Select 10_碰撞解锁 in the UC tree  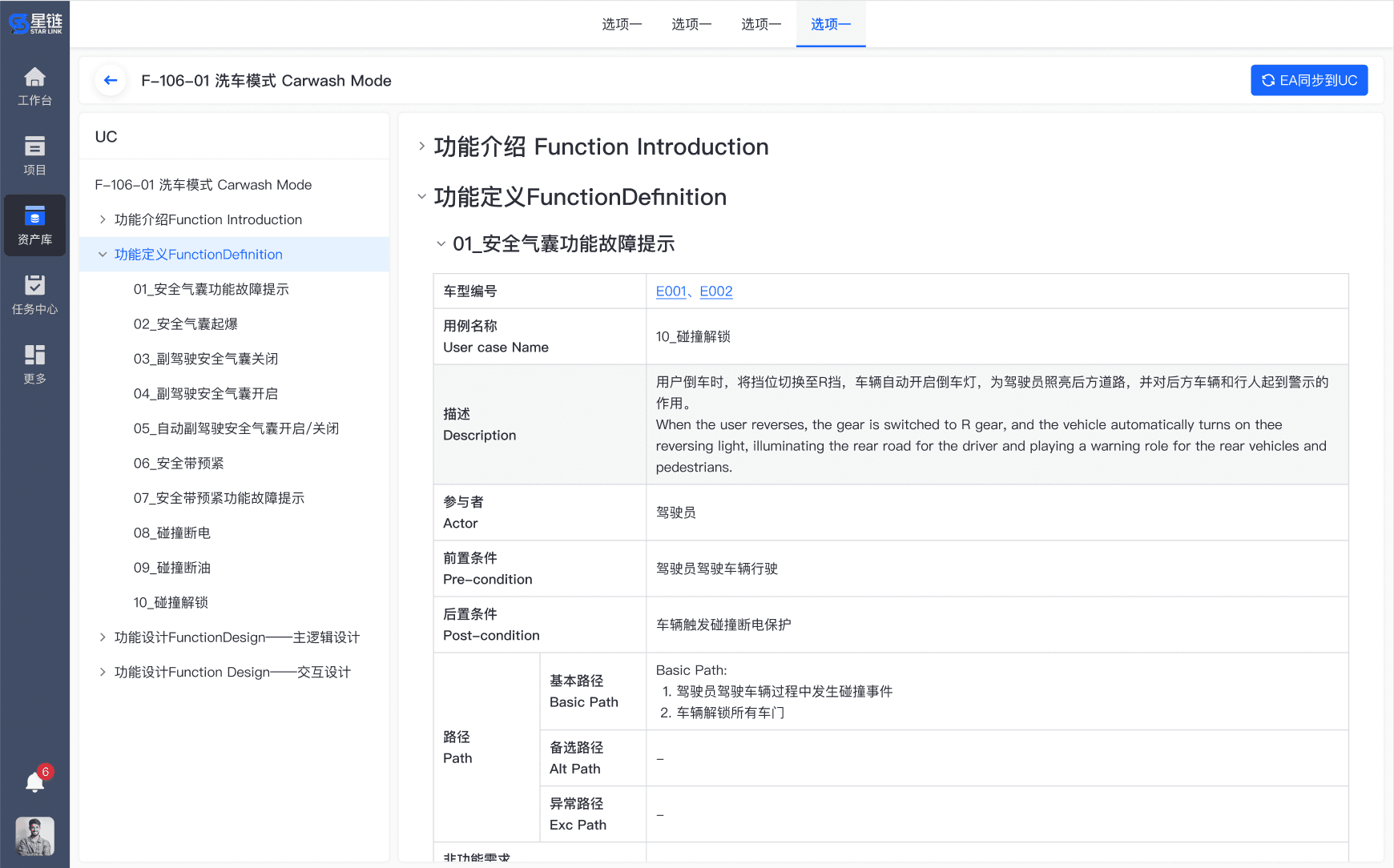pyautogui.click(x=171, y=602)
